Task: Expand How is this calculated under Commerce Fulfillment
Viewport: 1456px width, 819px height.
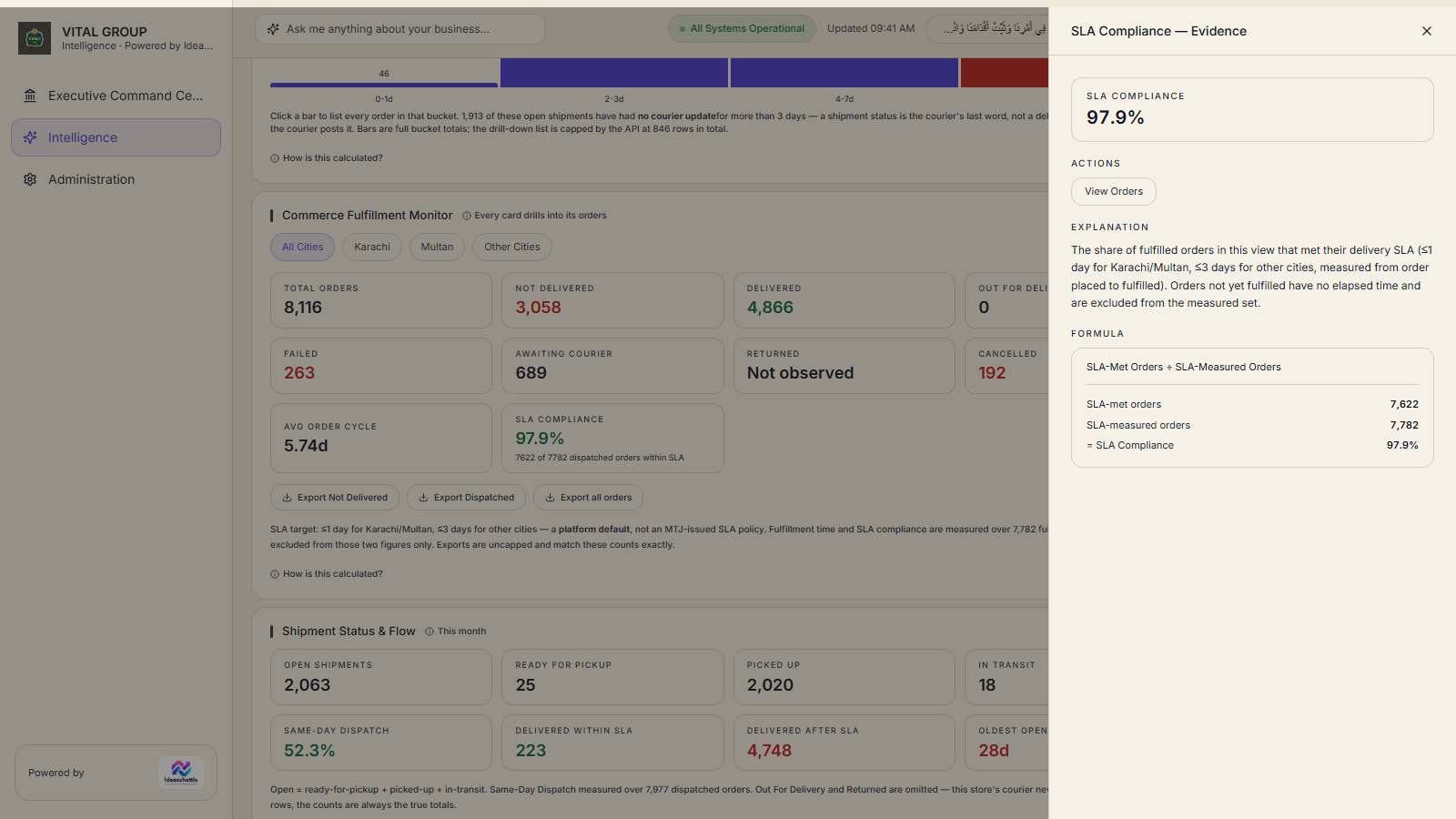Action: (327, 574)
